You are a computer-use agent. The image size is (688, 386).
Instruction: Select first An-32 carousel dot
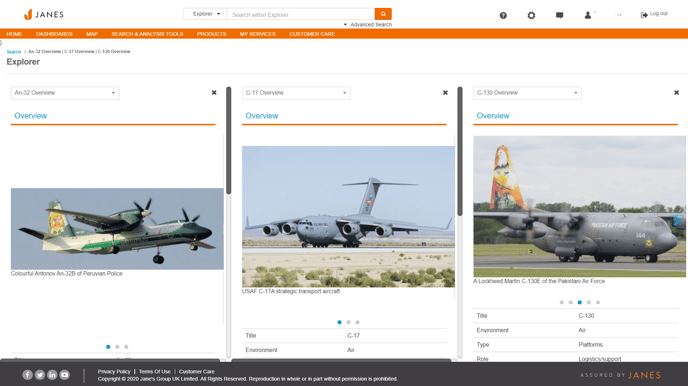(108, 347)
